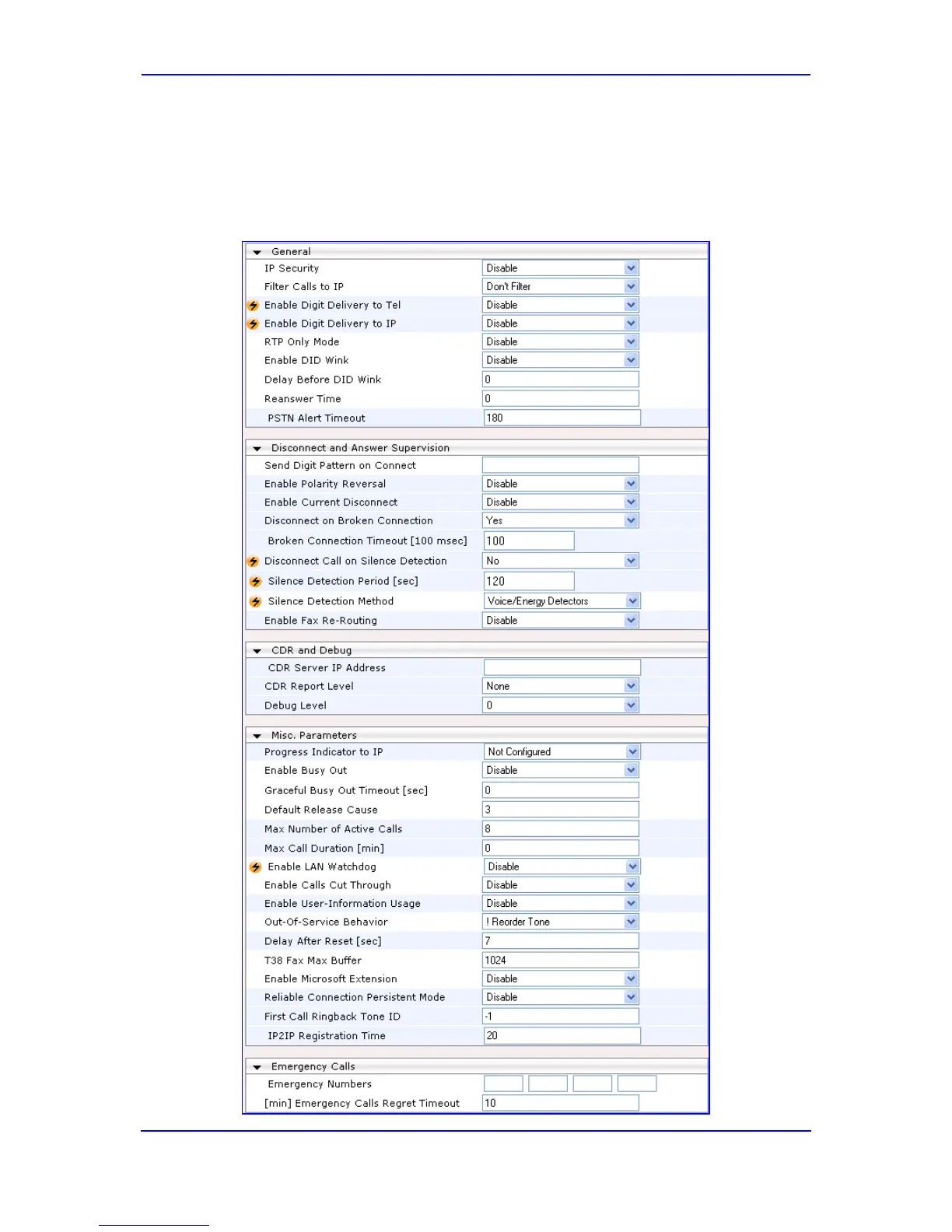Click lightning icon beside Silence Detection Method
Image resolution: width=952 pixels, height=1232 pixels.
pos(255,602)
